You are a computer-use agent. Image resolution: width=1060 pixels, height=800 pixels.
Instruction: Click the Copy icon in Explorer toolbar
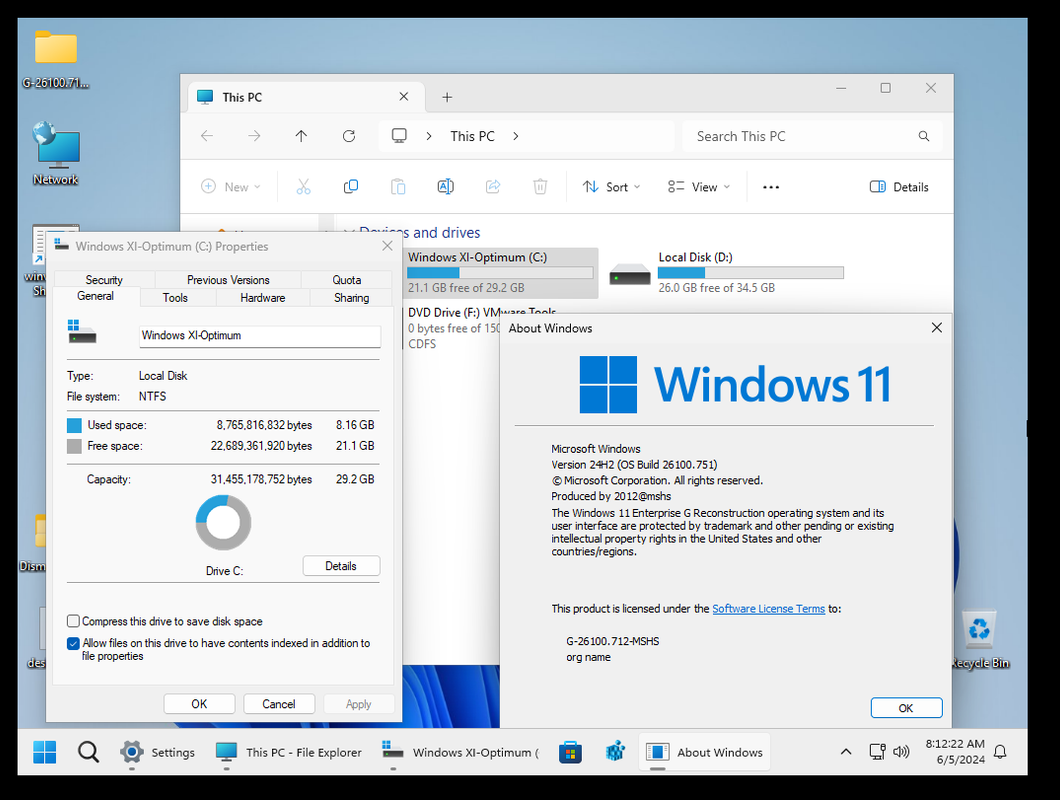coord(350,187)
